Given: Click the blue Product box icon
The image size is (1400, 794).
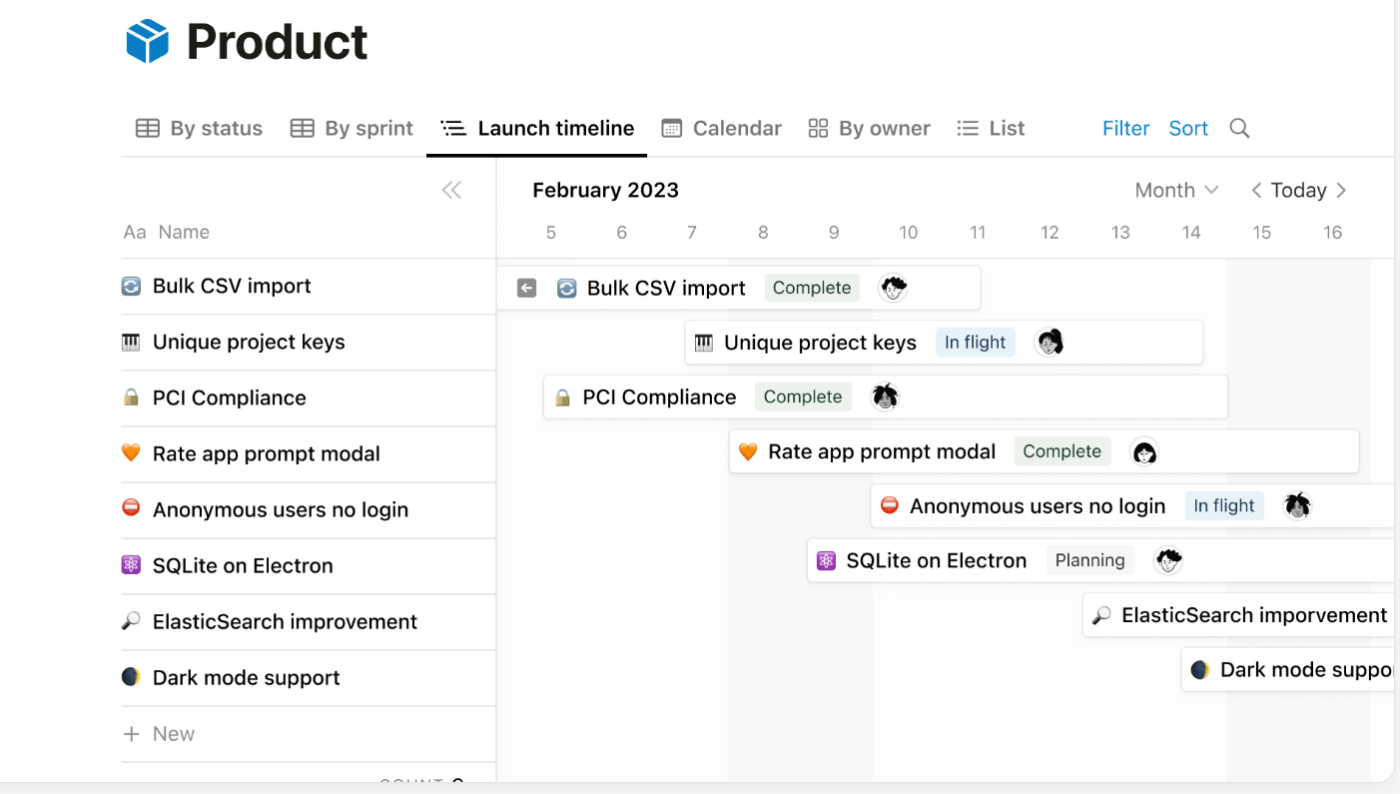Looking at the screenshot, I should point(147,41).
